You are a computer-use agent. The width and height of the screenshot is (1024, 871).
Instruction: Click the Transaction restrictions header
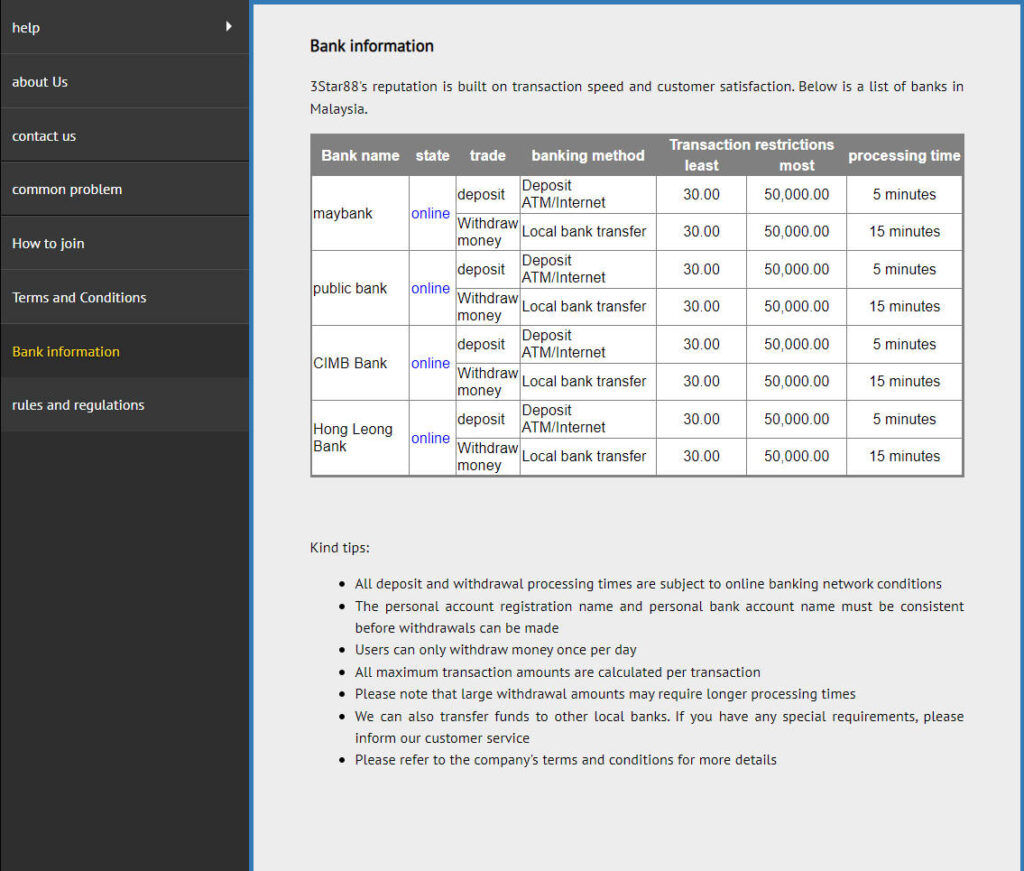point(751,145)
